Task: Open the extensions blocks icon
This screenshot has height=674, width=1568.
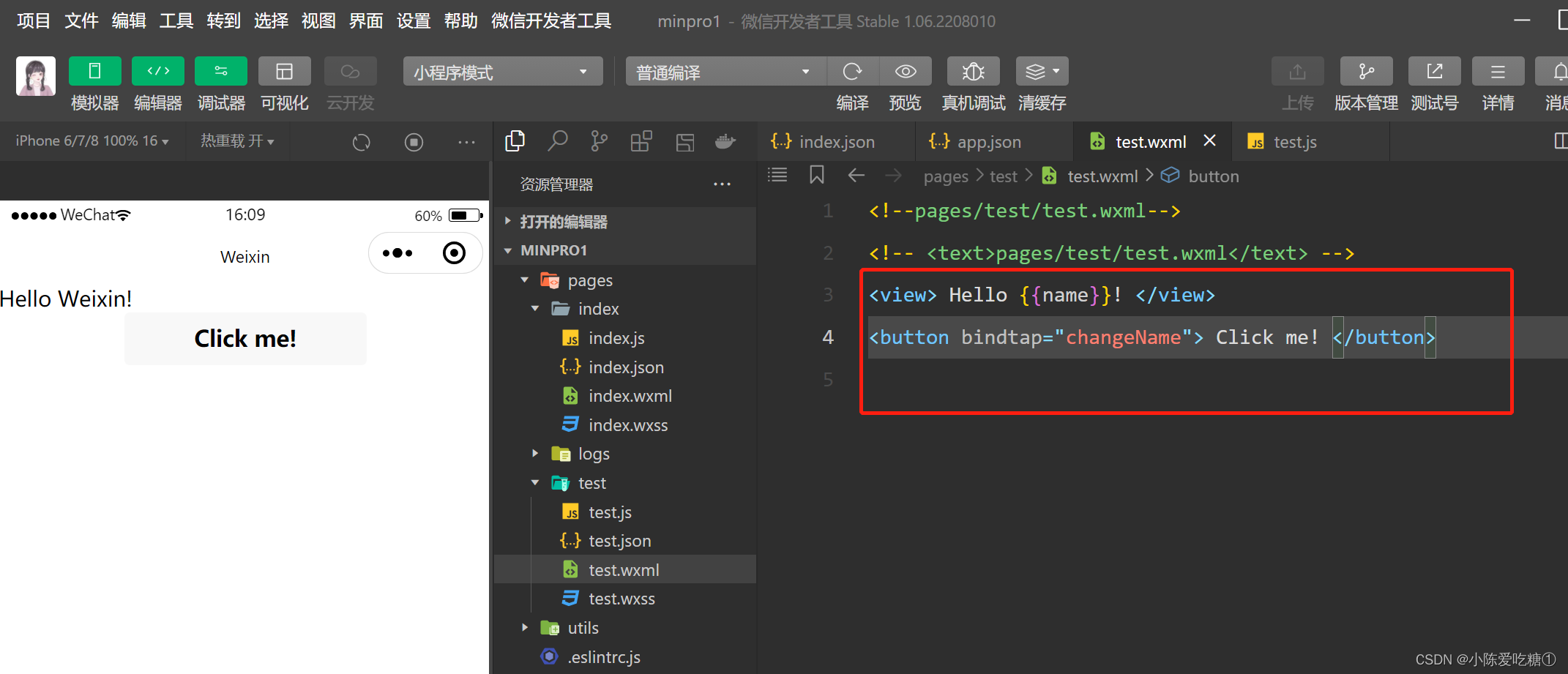Action: click(x=641, y=141)
